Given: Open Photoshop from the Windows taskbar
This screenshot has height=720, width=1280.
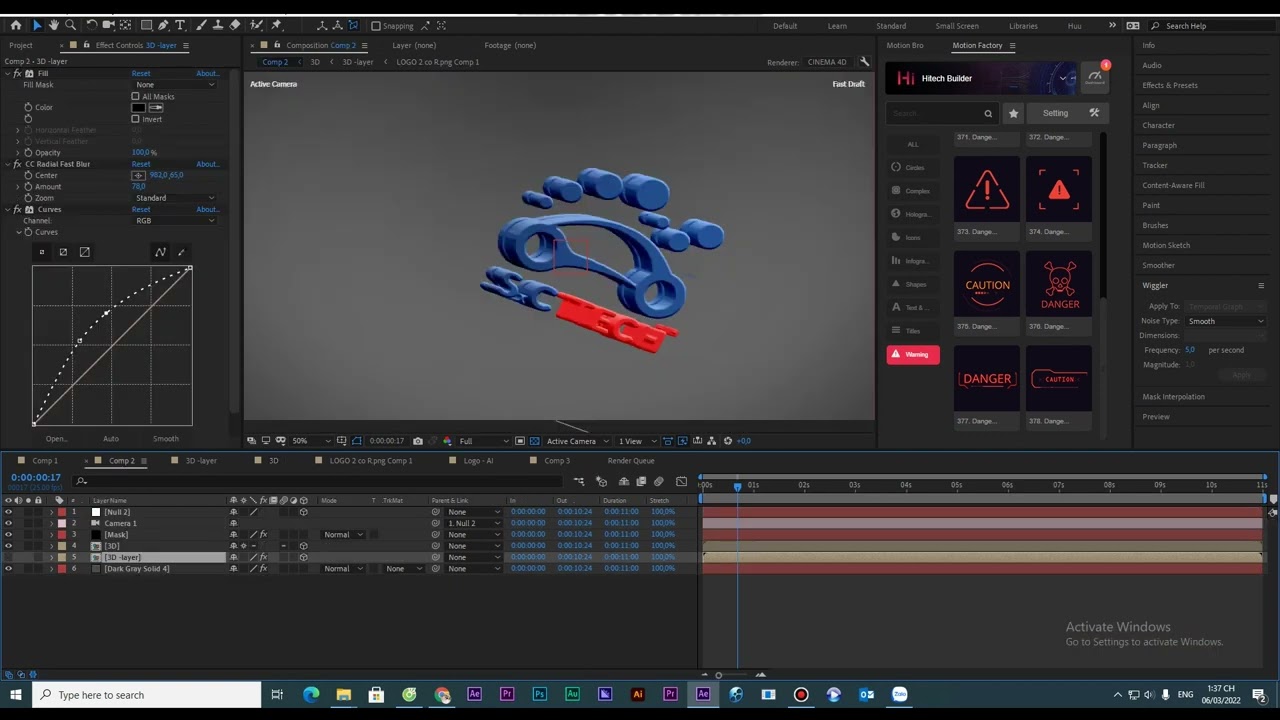Looking at the screenshot, I should pyautogui.click(x=540, y=695).
